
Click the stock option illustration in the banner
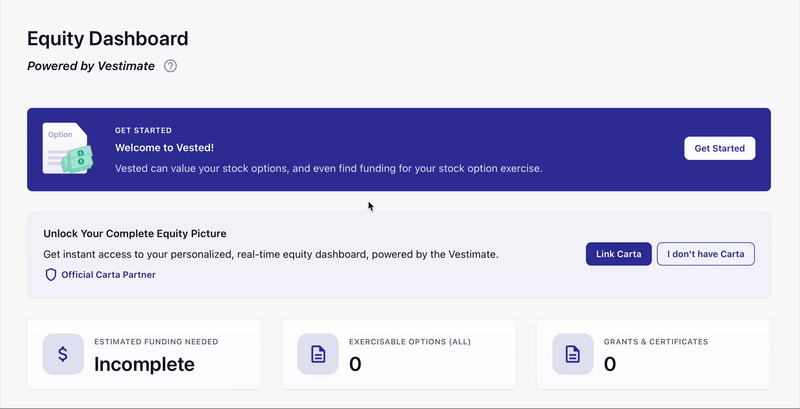(67, 149)
